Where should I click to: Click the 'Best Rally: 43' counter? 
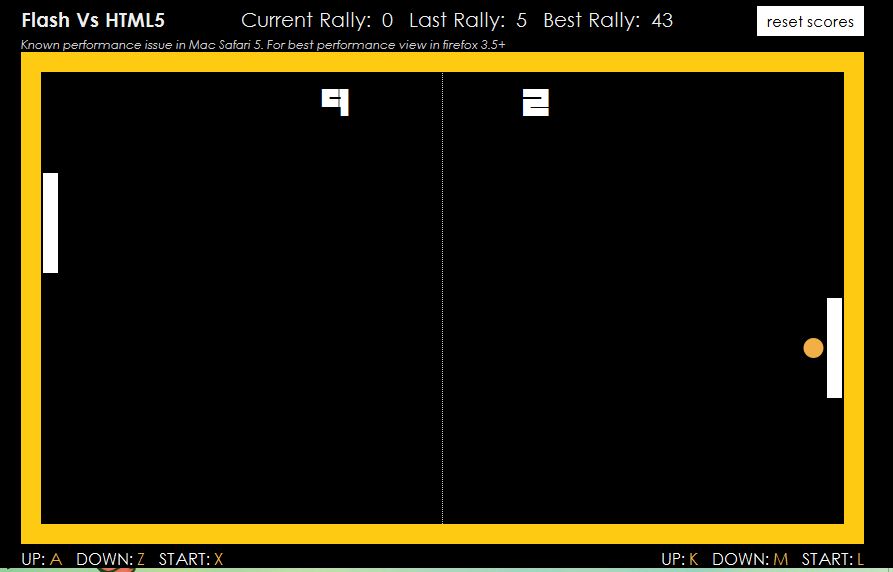pos(608,21)
